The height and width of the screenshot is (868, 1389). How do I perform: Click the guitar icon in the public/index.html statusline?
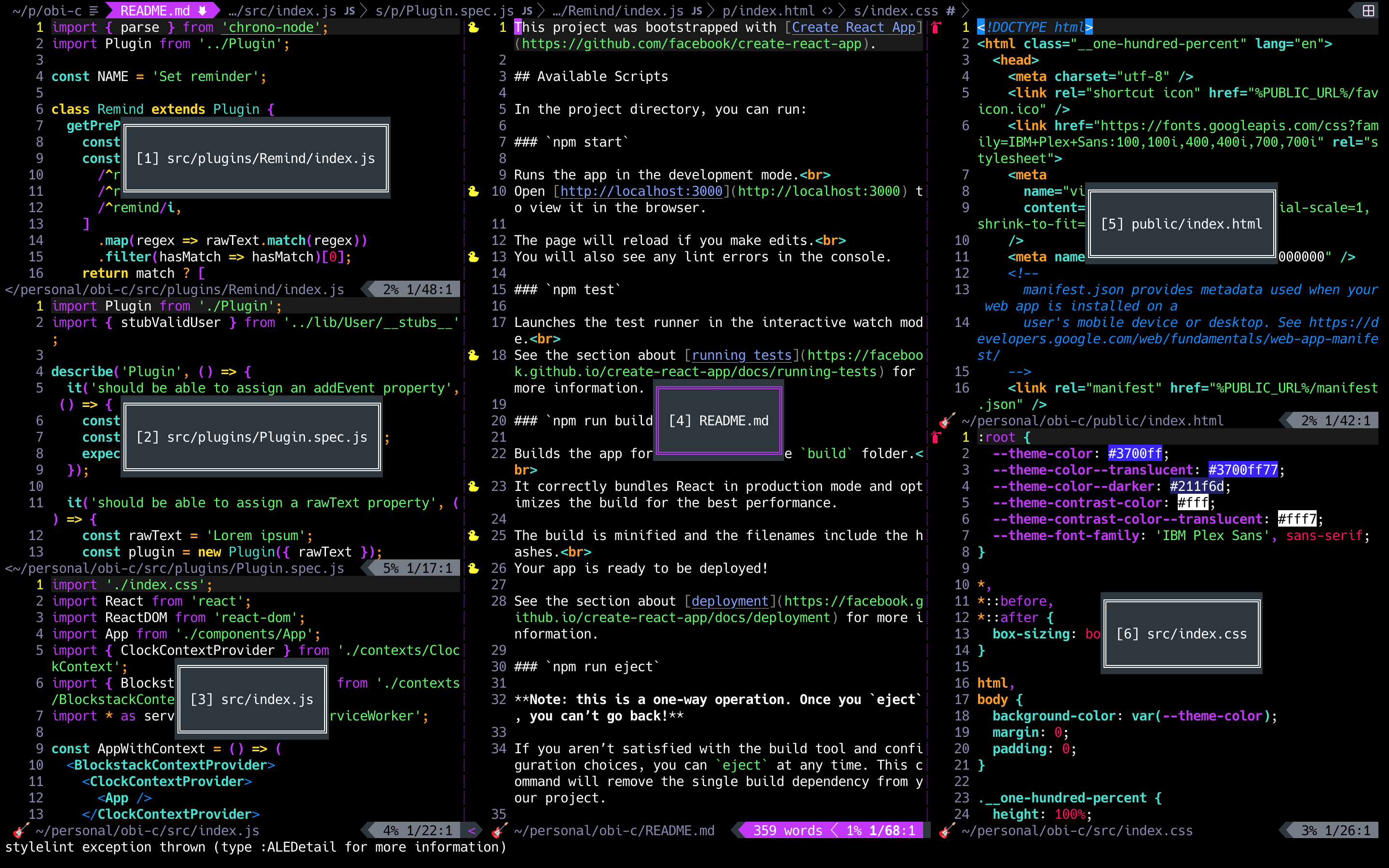(947, 421)
